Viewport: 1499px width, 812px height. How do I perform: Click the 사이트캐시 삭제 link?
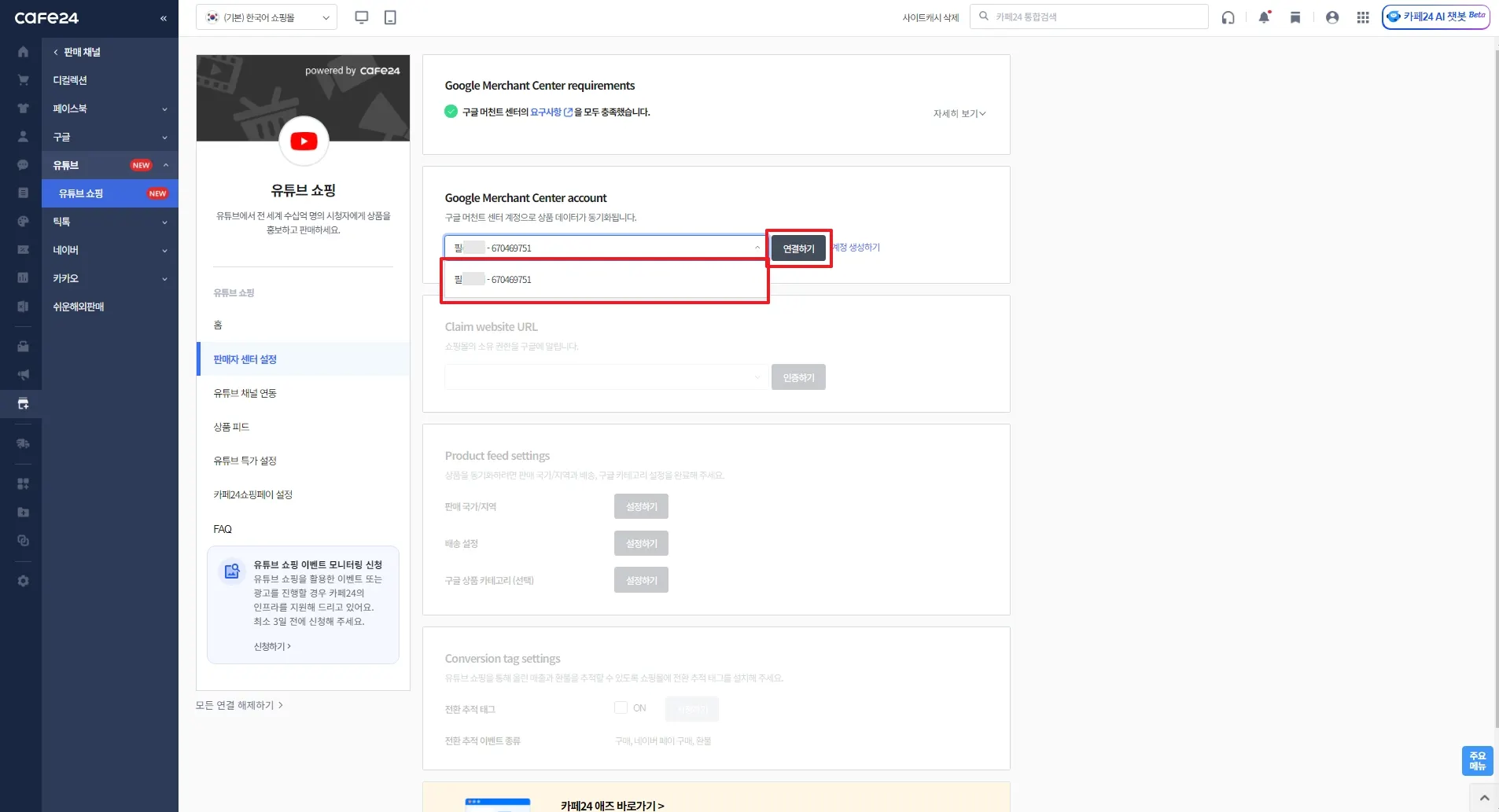click(x=930, y=17)
